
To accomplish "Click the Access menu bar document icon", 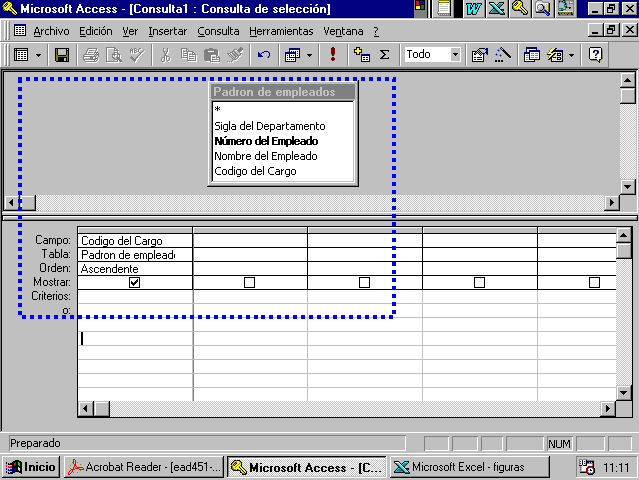I will 20,31.
